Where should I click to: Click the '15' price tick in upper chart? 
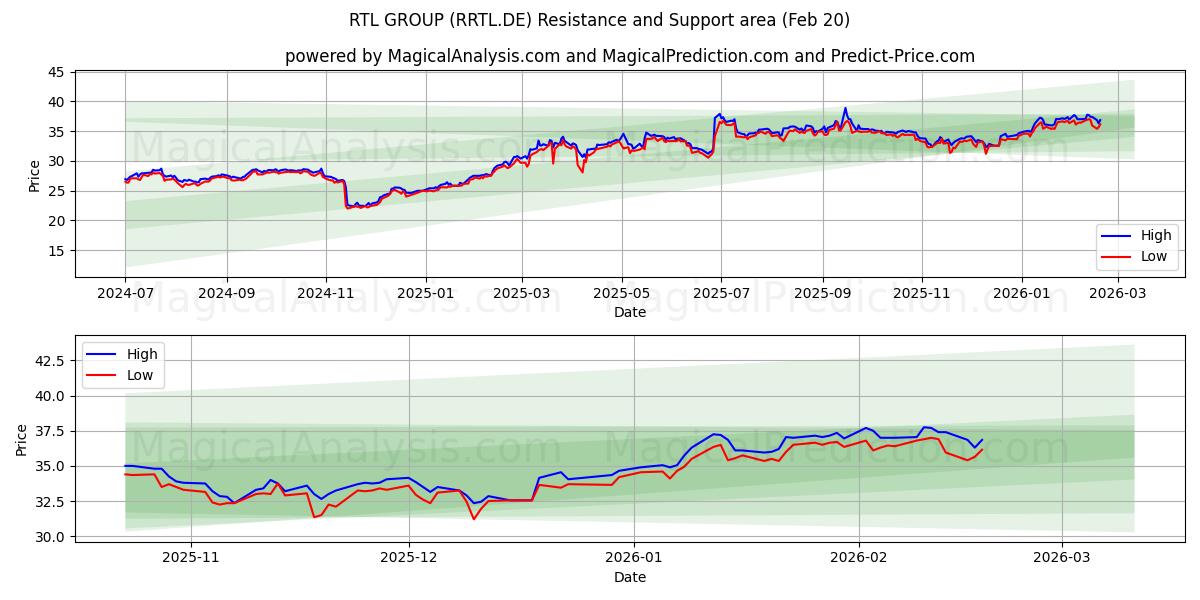tap(57, 251)
